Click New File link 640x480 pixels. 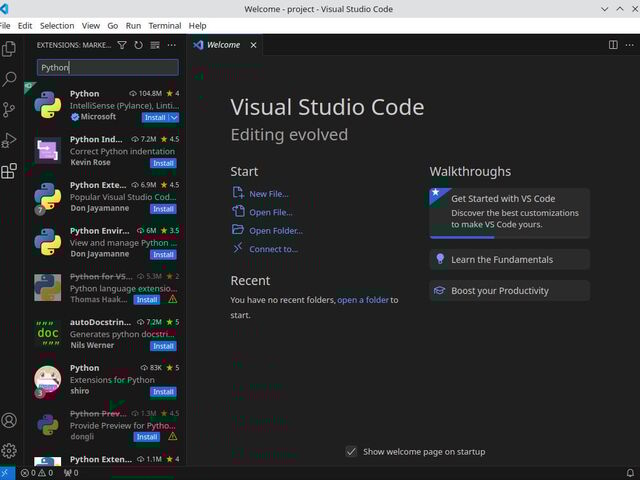(269, 194)
